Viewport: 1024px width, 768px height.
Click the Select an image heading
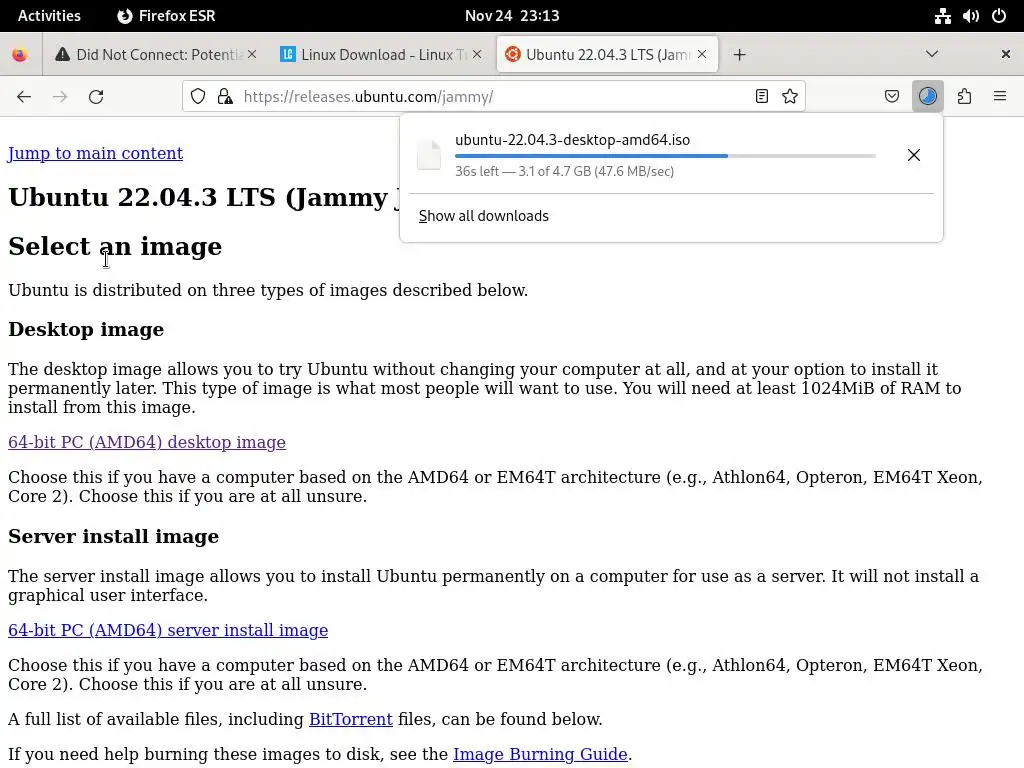pyautogui.click(x=115, y=246)
